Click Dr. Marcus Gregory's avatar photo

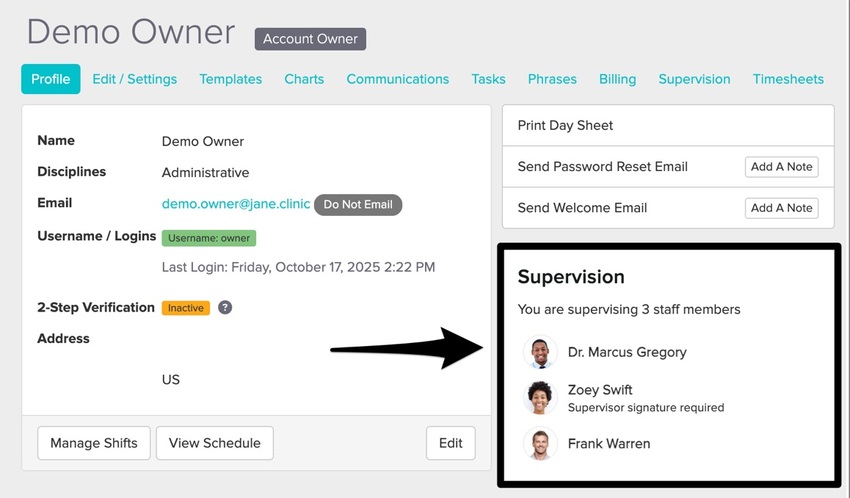[540, 352]
